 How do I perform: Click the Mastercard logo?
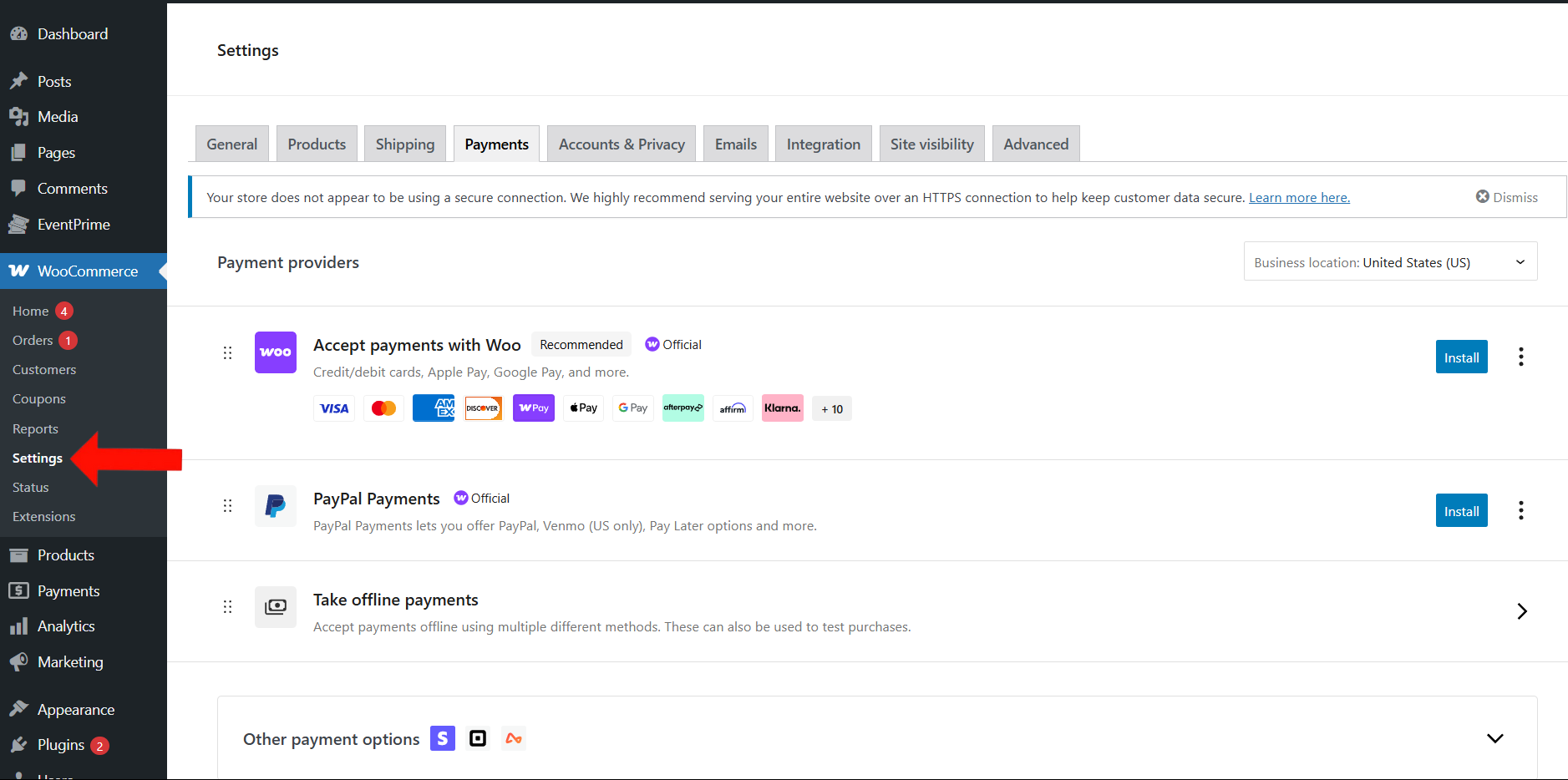[x=383, y=408]
